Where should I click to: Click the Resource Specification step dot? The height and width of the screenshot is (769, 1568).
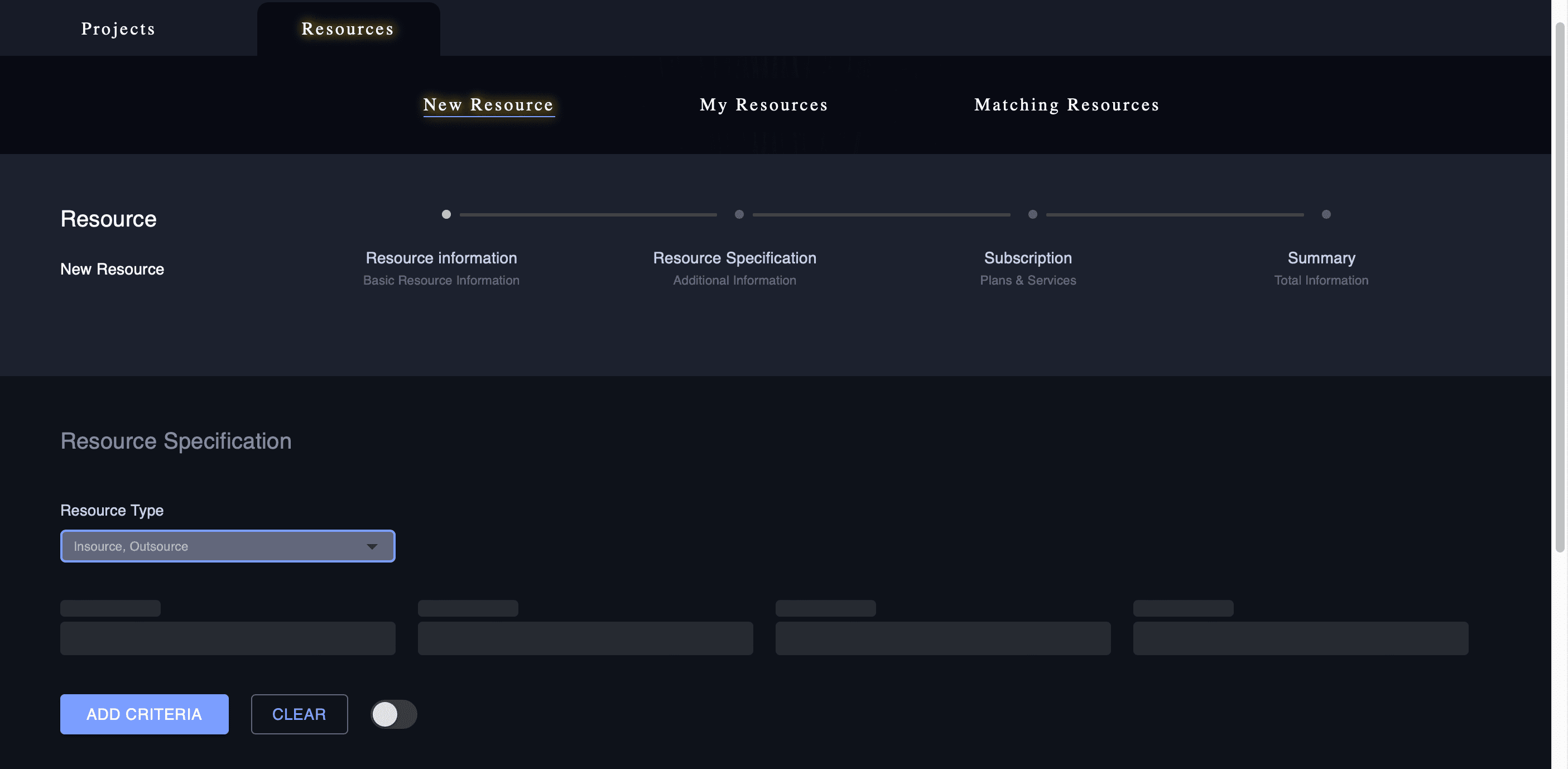tap(739, 214)
